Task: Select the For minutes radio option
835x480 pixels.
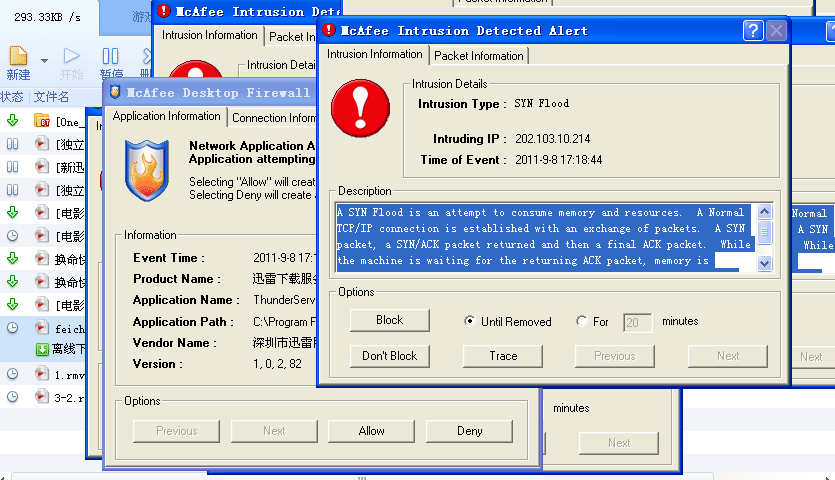Action: tap(582, 321)
